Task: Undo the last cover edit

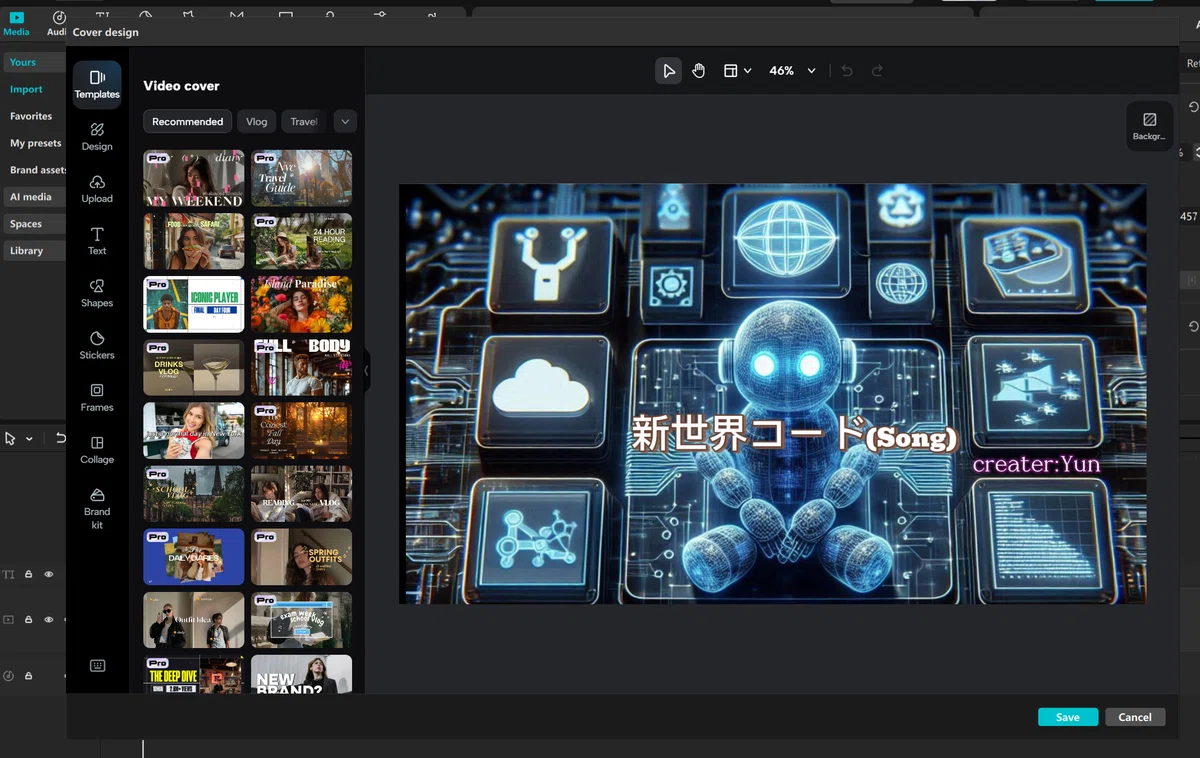Action: pos(847,71)
